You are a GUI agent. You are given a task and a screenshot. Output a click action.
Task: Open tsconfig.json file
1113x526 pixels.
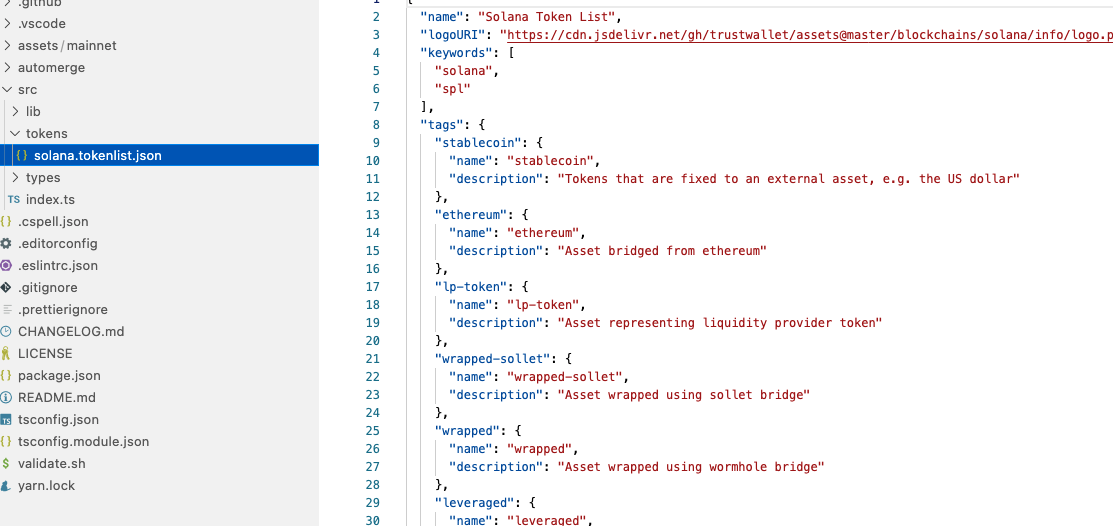tap(58, 420)
